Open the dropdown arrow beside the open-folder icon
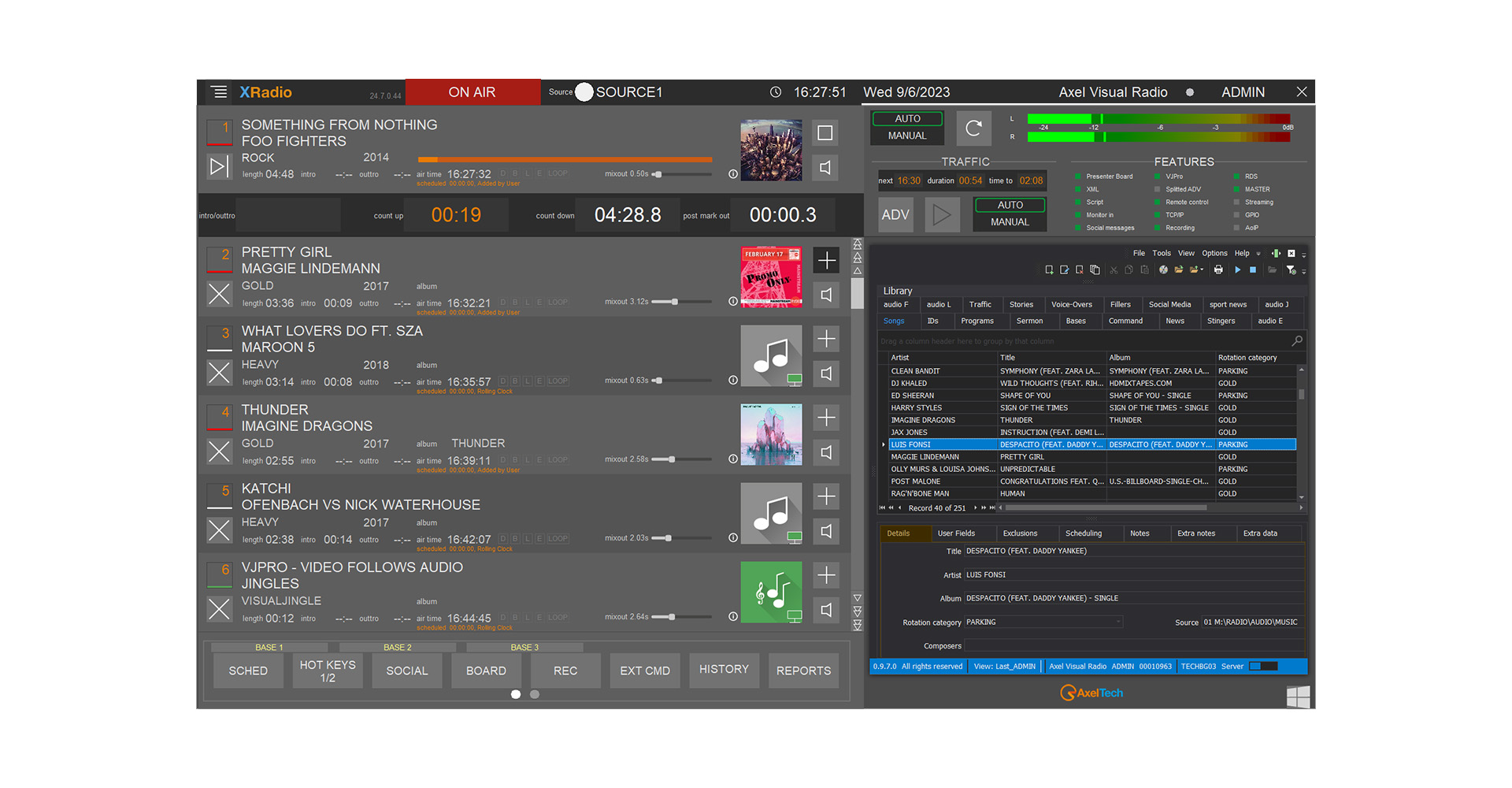The width and height of the screenshot is (1512, 788). click(x=1201, y=269)
